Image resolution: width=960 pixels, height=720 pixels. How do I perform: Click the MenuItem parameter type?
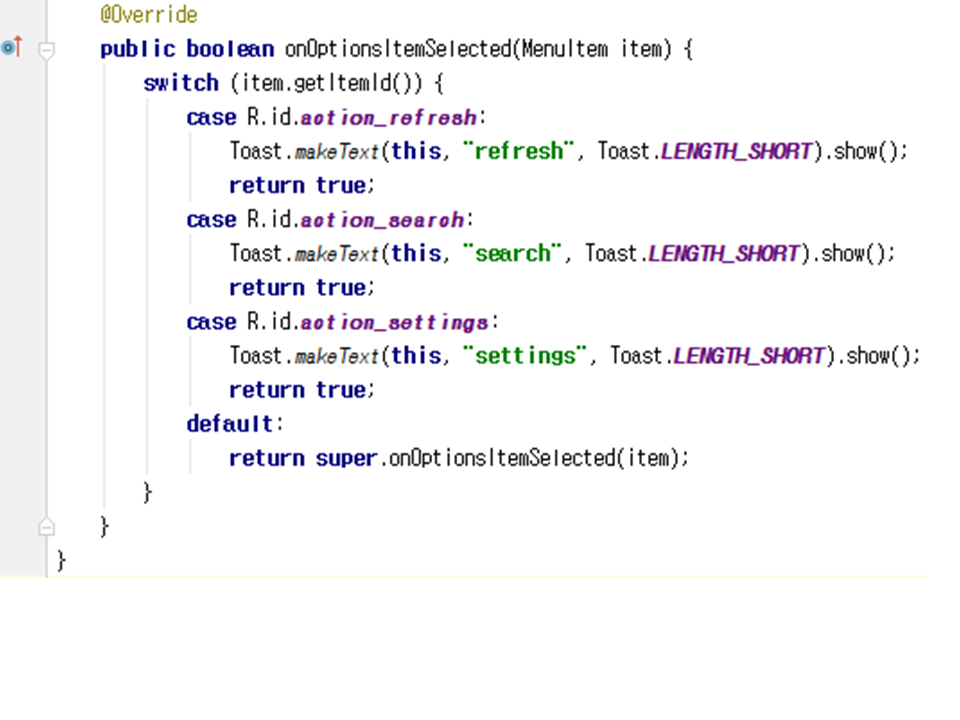pyautogui.click(x=564, y=49)
